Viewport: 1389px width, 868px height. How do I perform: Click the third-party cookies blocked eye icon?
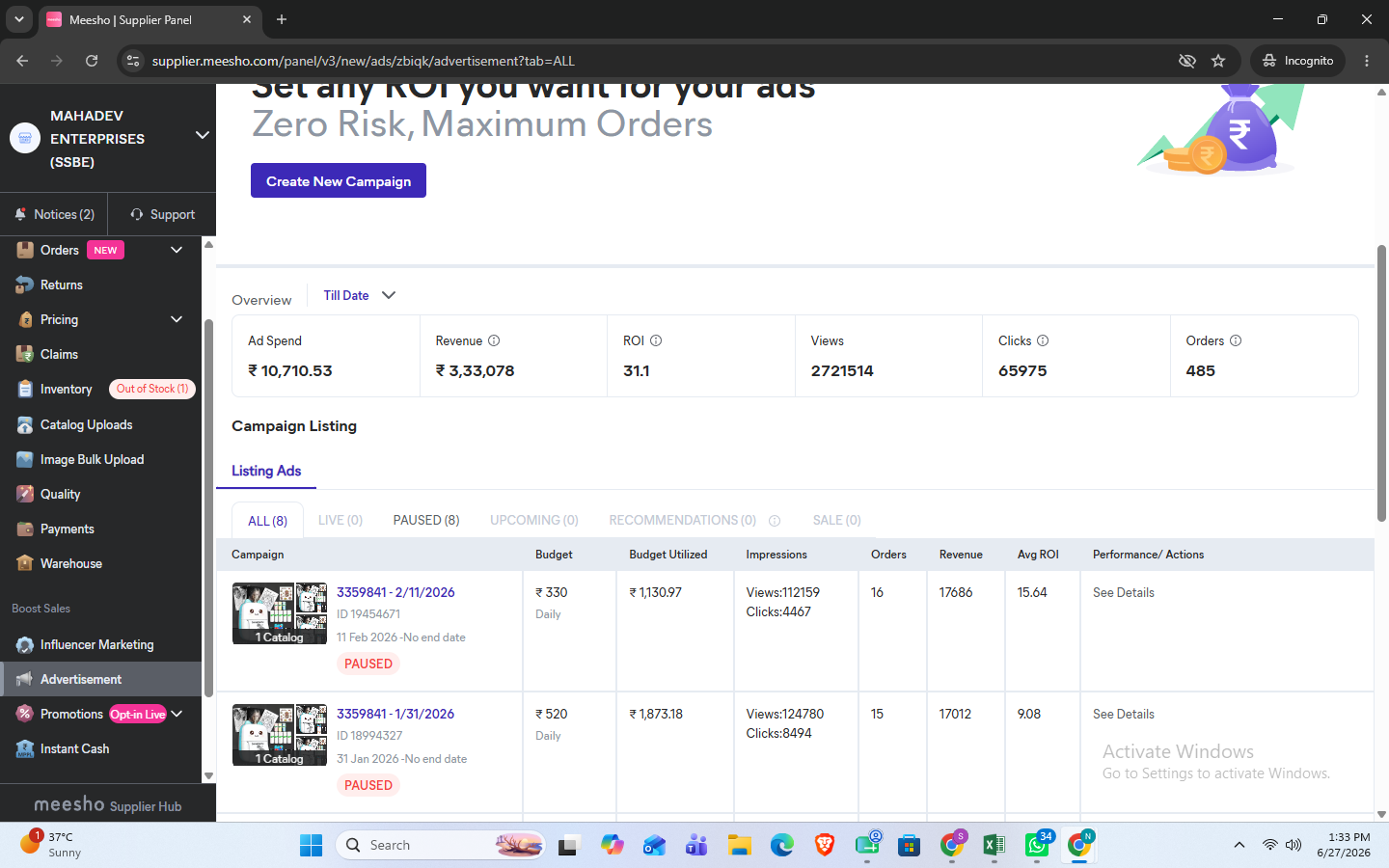pos(1187,61)
